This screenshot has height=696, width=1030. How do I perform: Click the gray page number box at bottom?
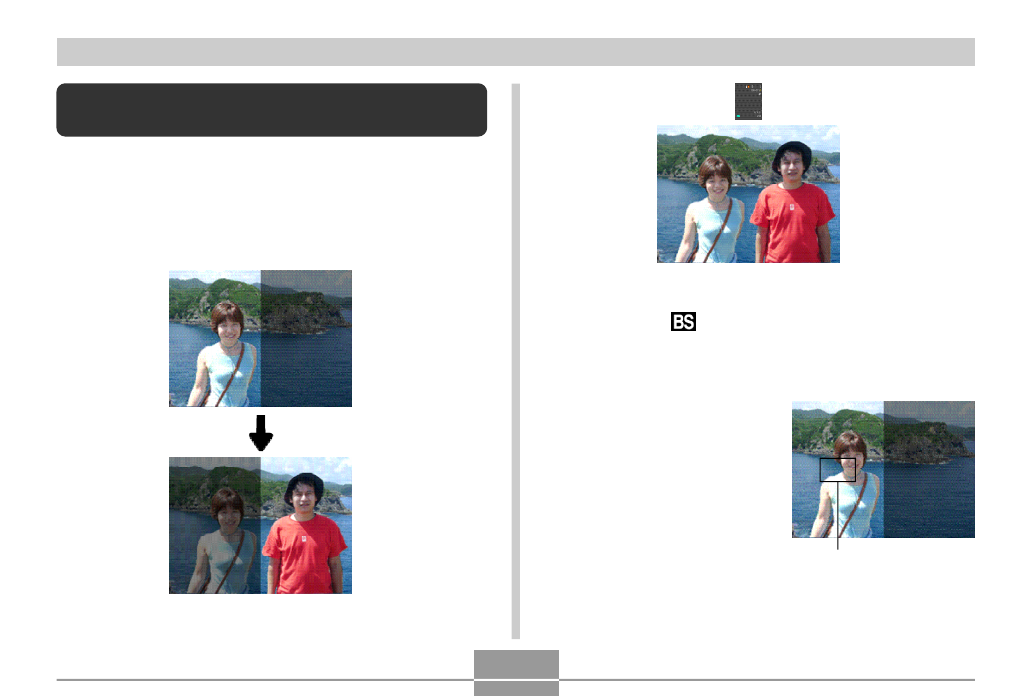click(x=516, y=673)
